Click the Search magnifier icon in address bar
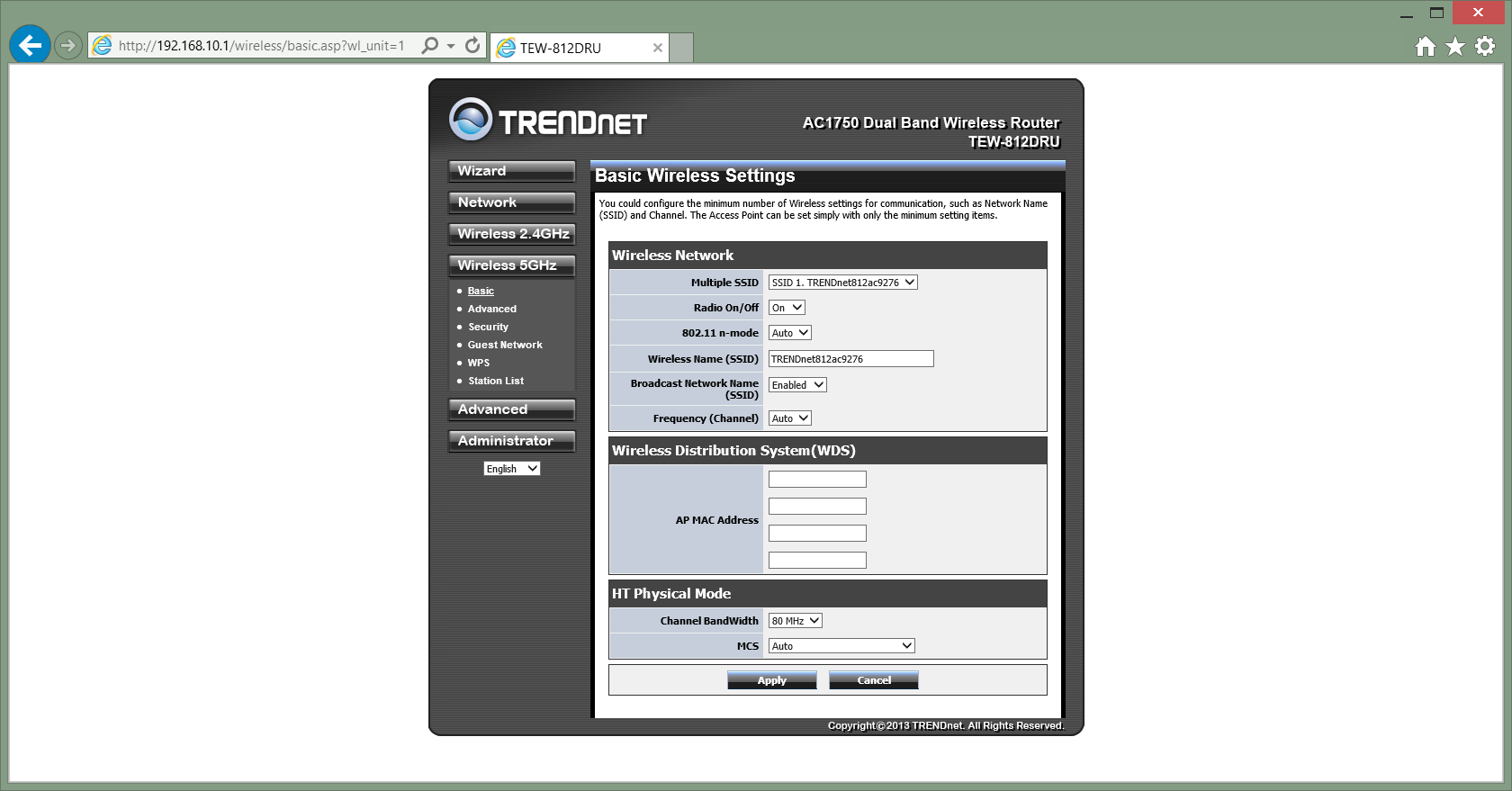The width and height of the screenshot is (1512, 791). [430, 45]
